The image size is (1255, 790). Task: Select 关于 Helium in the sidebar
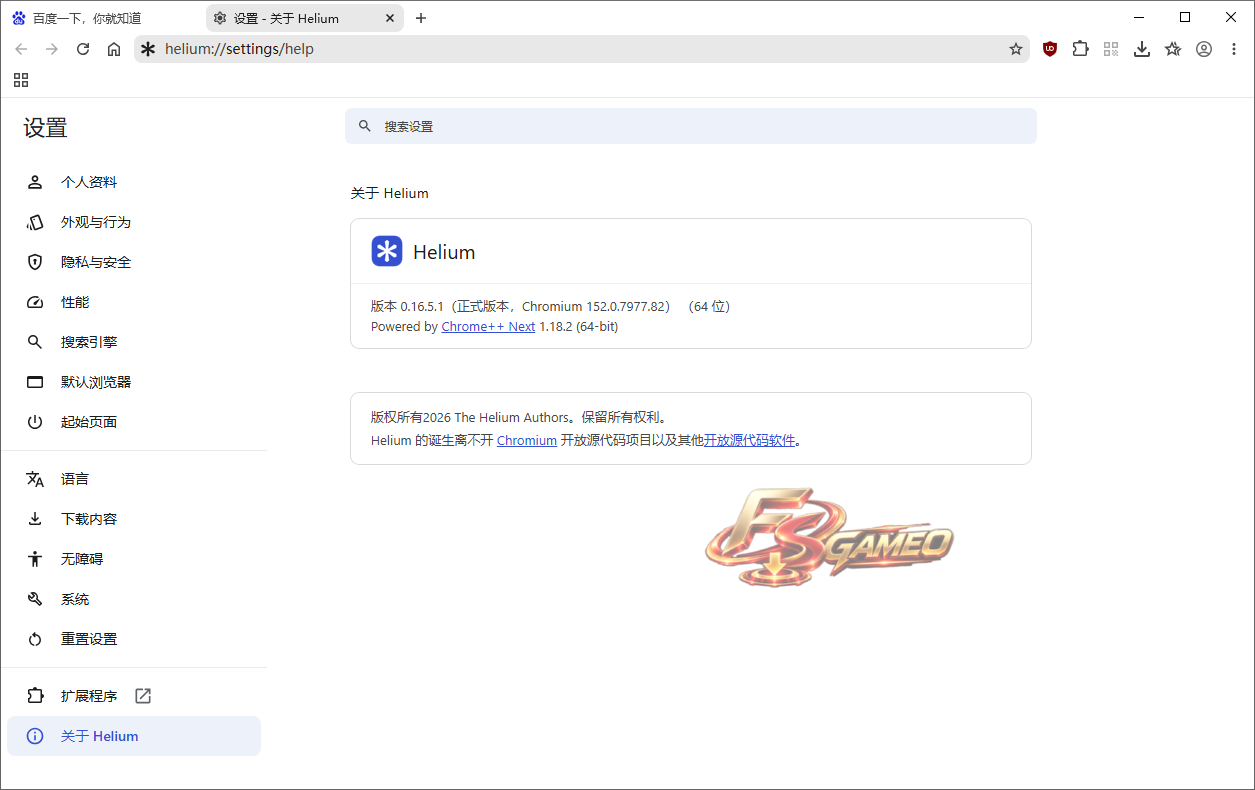click(x=134, y=736)
